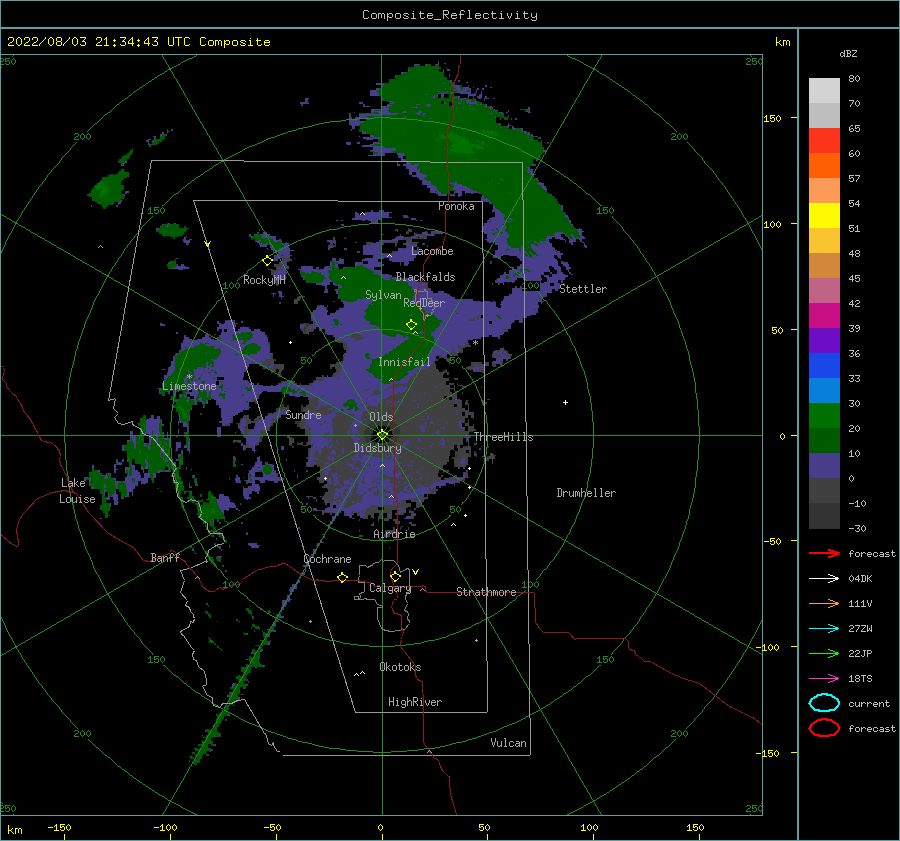The image size is (900, 841).
Task: Click the Innisfail city label
Action: [404, 362]
